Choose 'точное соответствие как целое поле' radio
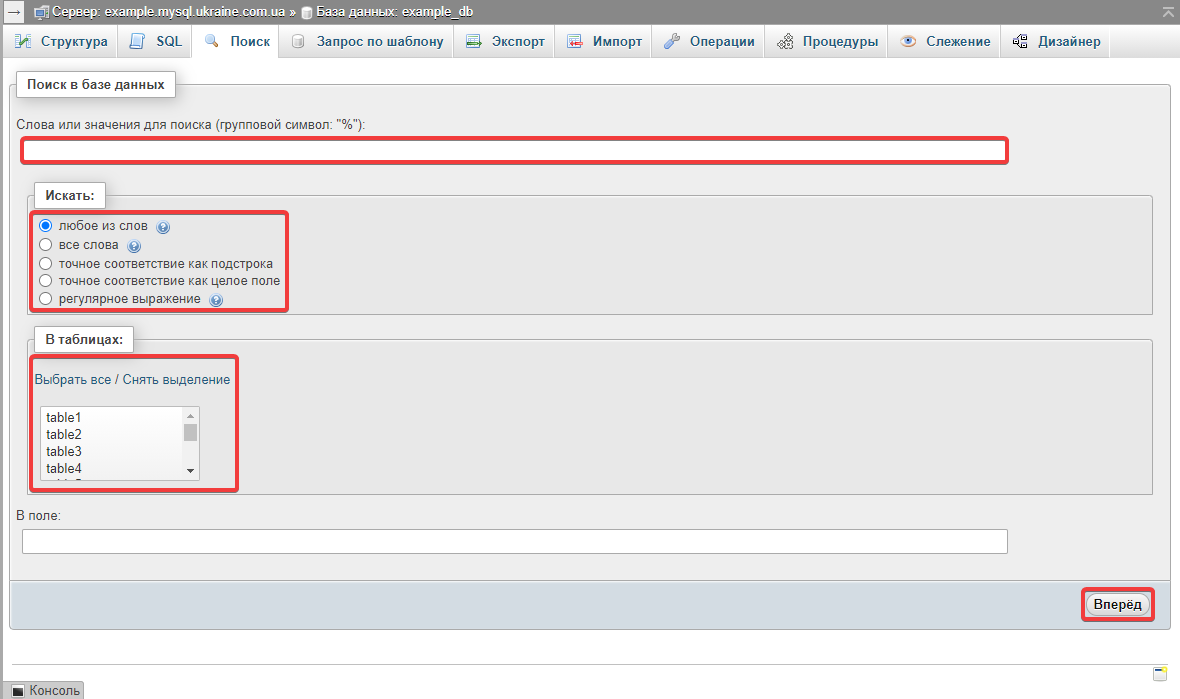The width and height of the screenshot is (1180, 699). click(x=45, y=281)
